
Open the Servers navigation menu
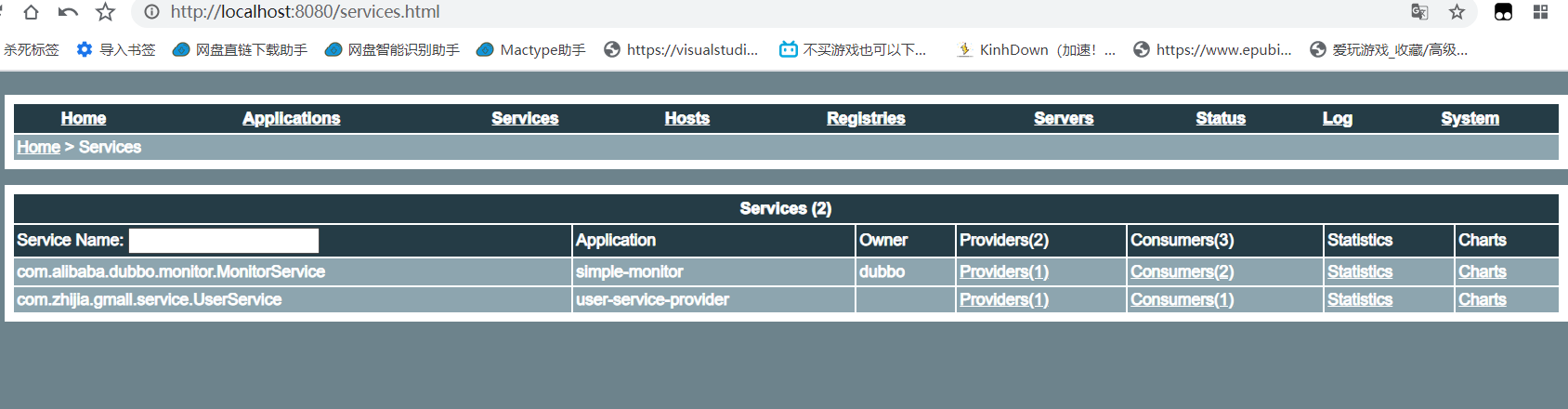(x=1064, y=118)
